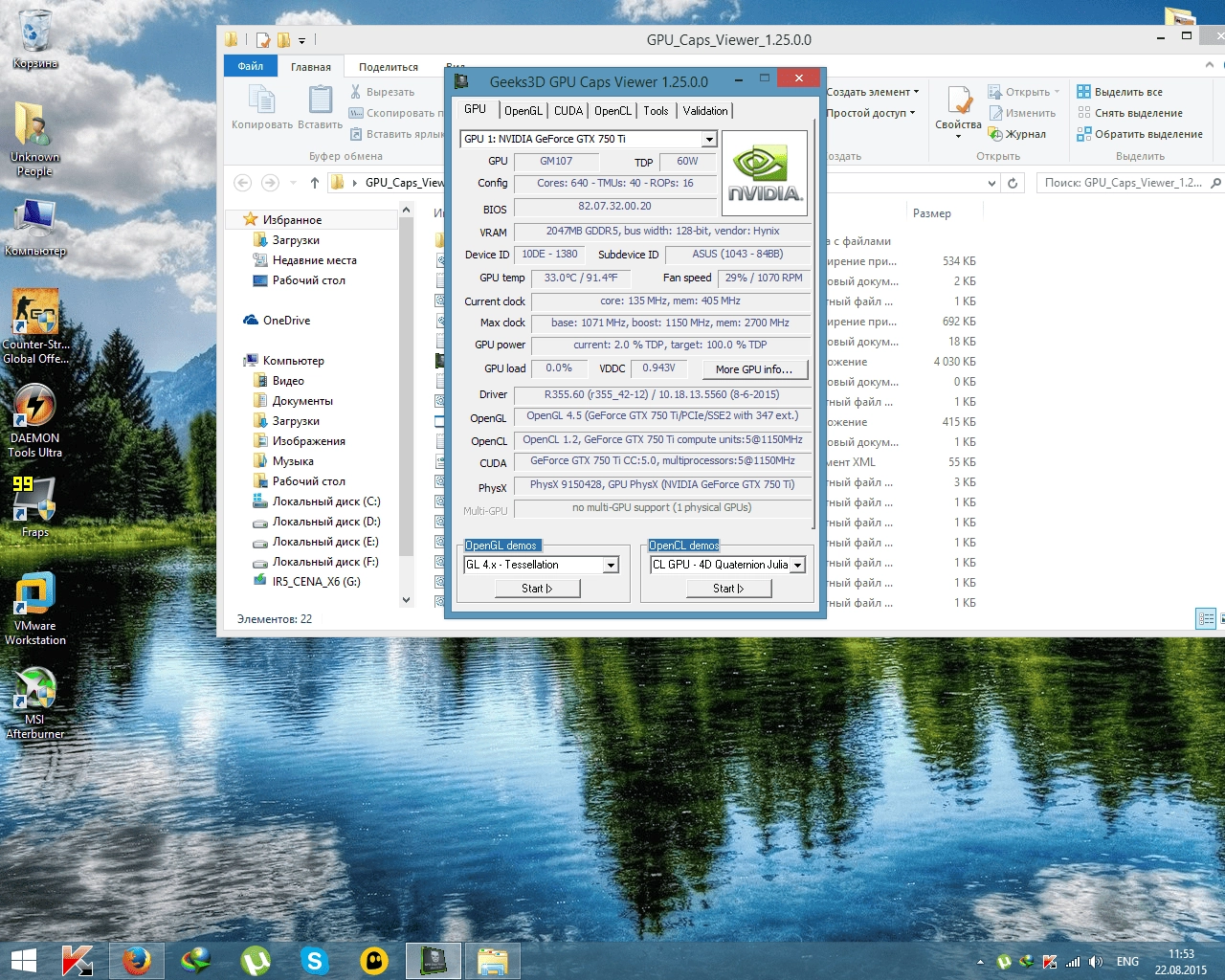Screen dimensions: 1225x980
Task: Switch to the Validation tab
Action: 705,111
